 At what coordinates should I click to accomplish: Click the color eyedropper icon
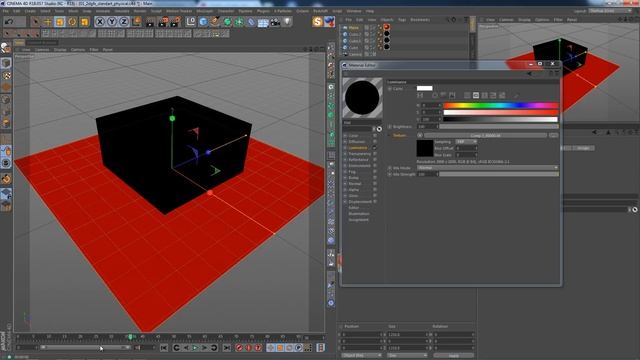pyautogui.click(x=516, y=95)
